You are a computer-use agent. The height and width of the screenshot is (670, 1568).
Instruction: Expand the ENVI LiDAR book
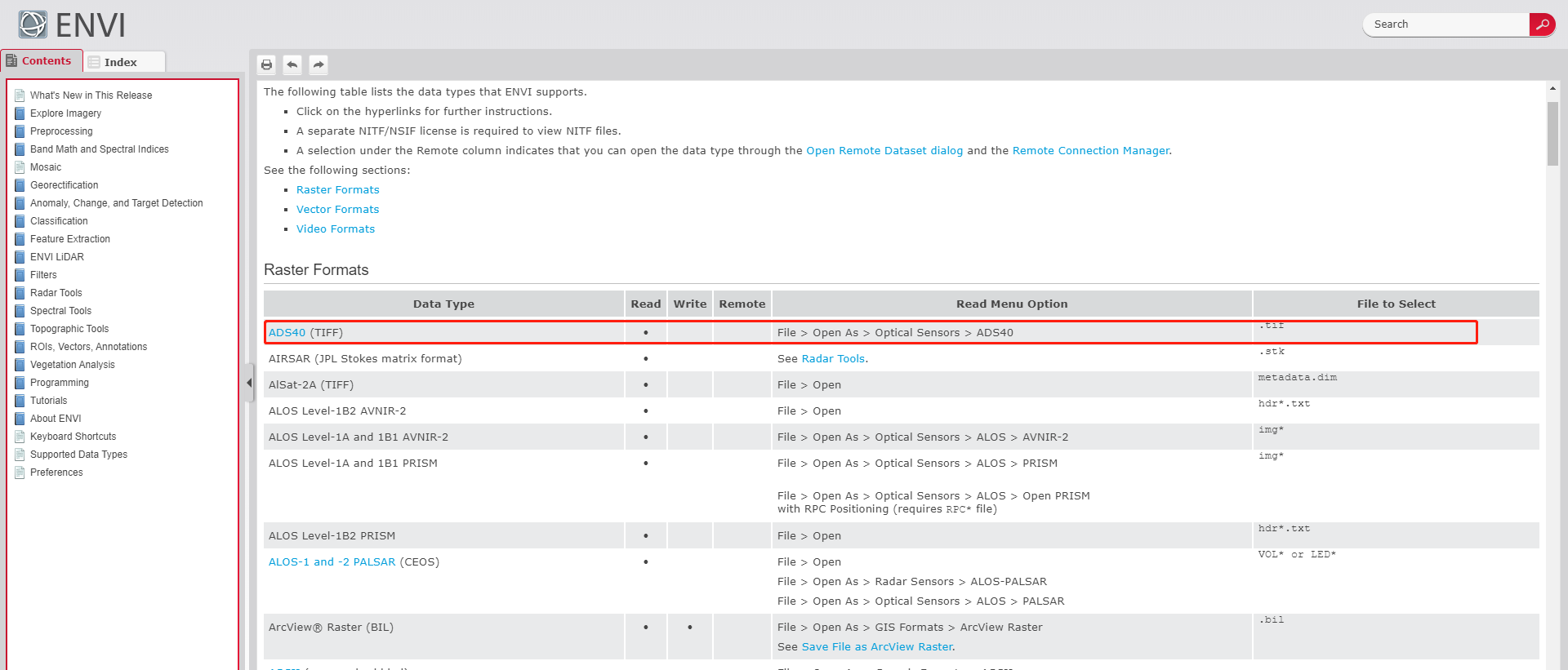pos(57,257)
